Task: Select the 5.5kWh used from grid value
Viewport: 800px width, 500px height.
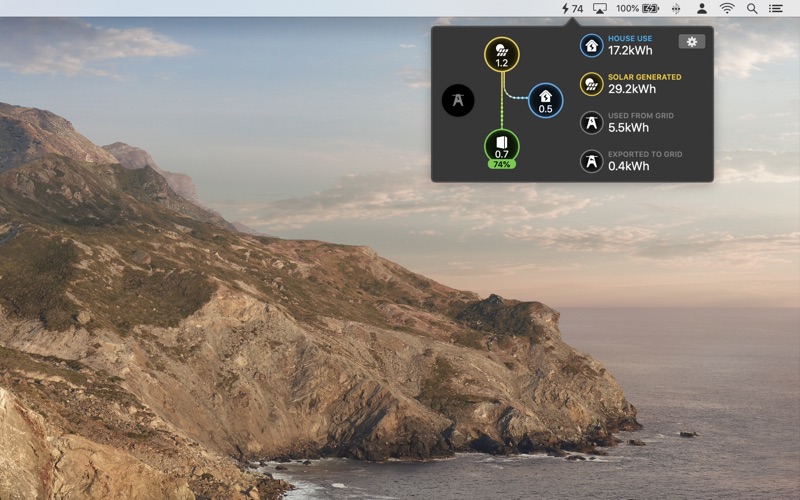Action: pos(628,128)
